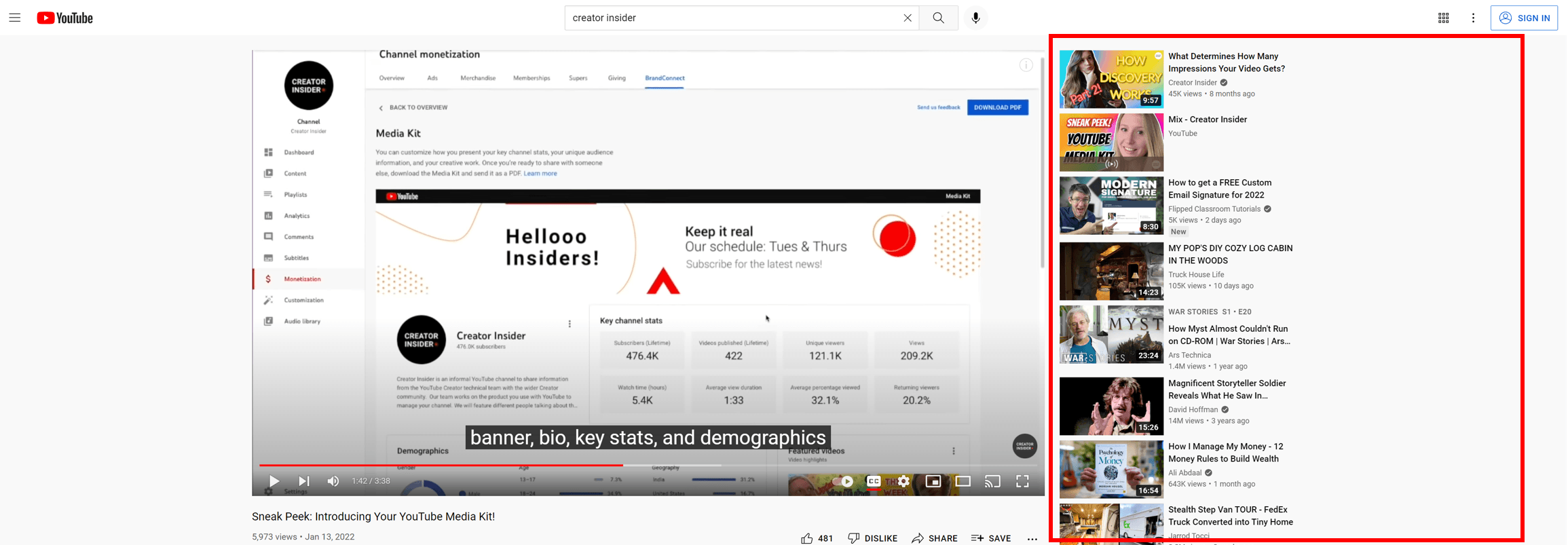Open What Determines How Many Impressions video
1568x545 pixels.
click(1227, 62)
